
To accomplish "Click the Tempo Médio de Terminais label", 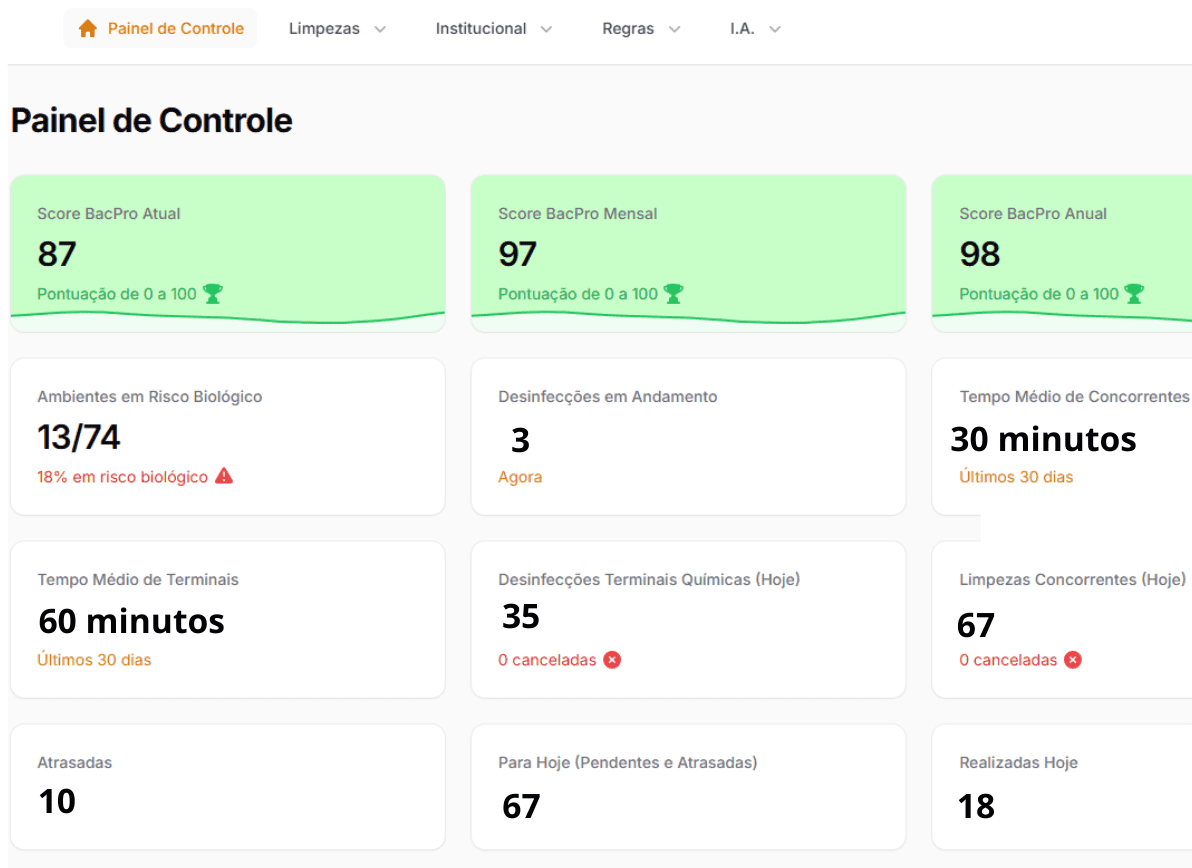I will click(138, 580).
